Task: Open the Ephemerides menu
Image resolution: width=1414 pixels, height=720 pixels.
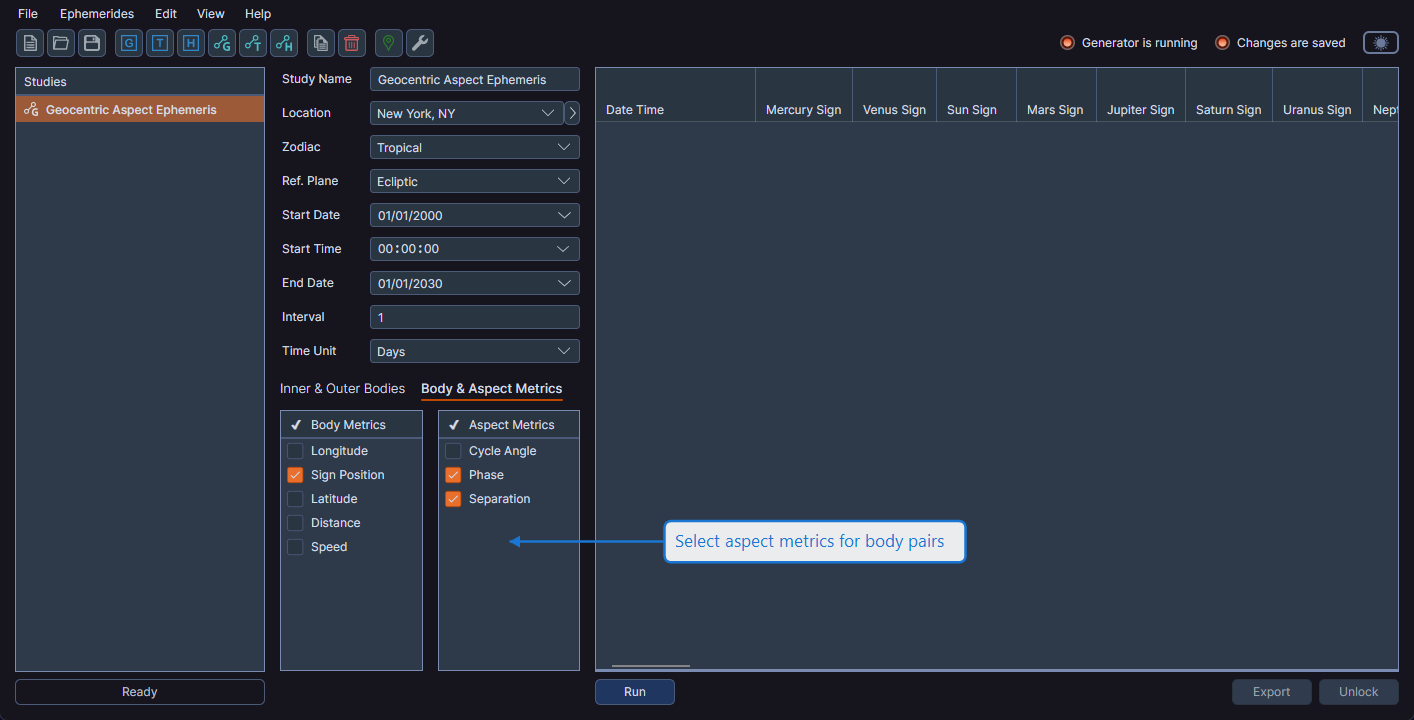Action: pos(96,13)
